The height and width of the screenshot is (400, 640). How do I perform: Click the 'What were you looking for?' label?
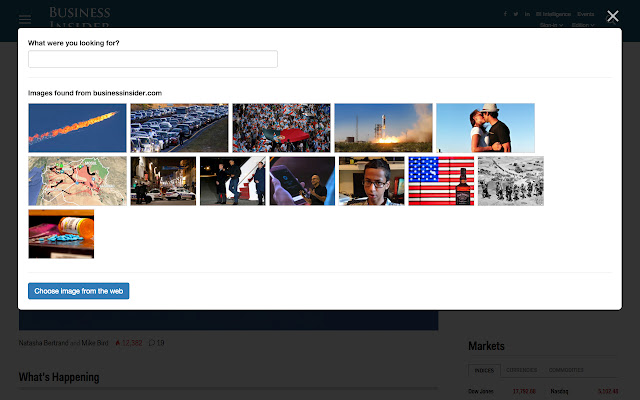pyautogui.click(x=73, y=43)
